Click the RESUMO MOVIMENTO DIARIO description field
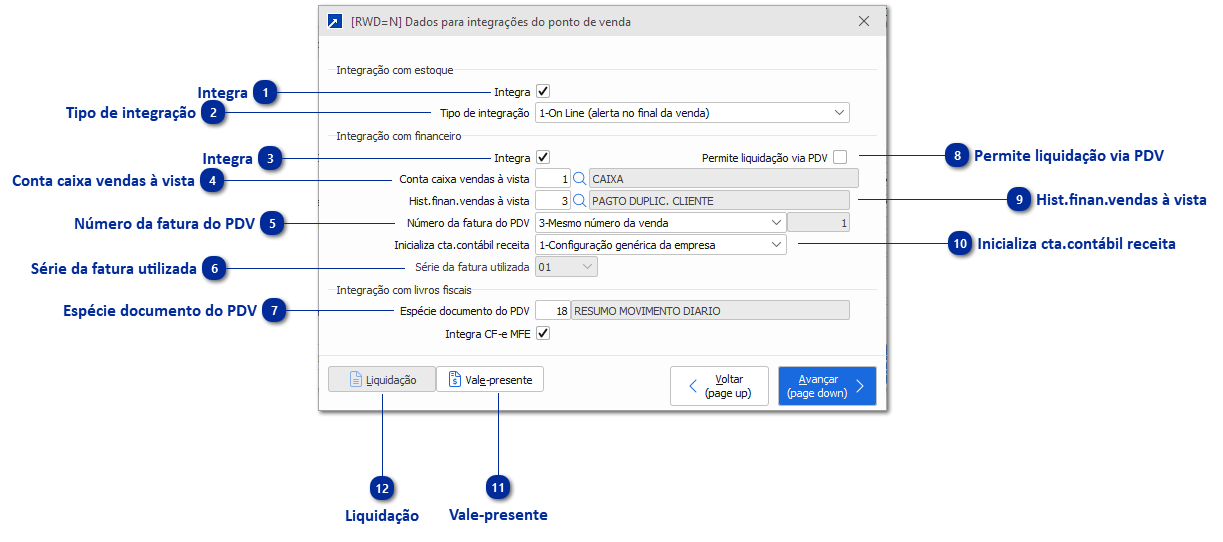1223x542 pixels. pos(710,311)
